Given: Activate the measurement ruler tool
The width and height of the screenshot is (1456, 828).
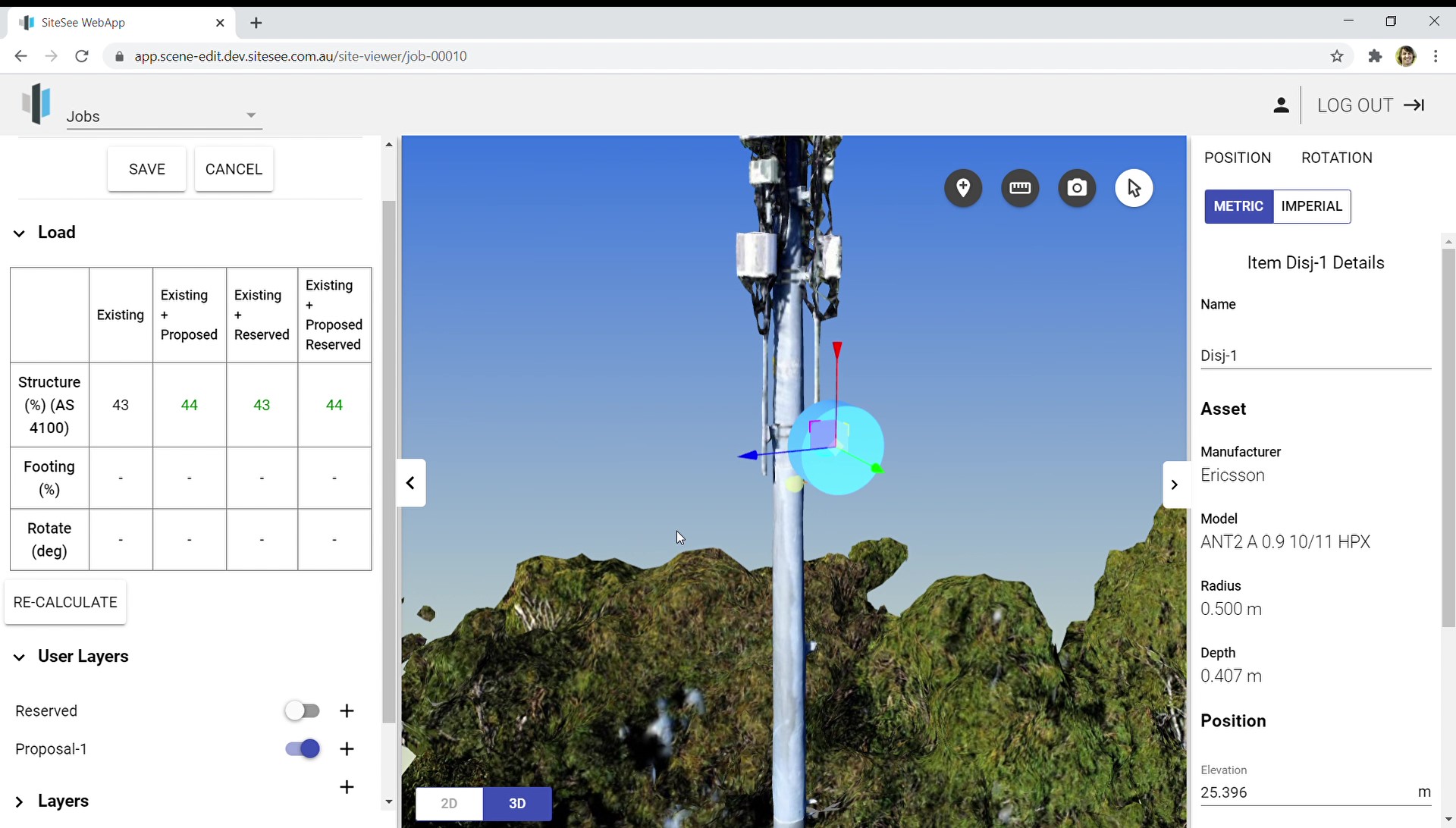Looking at the screenshot, I should [x=1020, y=188].
